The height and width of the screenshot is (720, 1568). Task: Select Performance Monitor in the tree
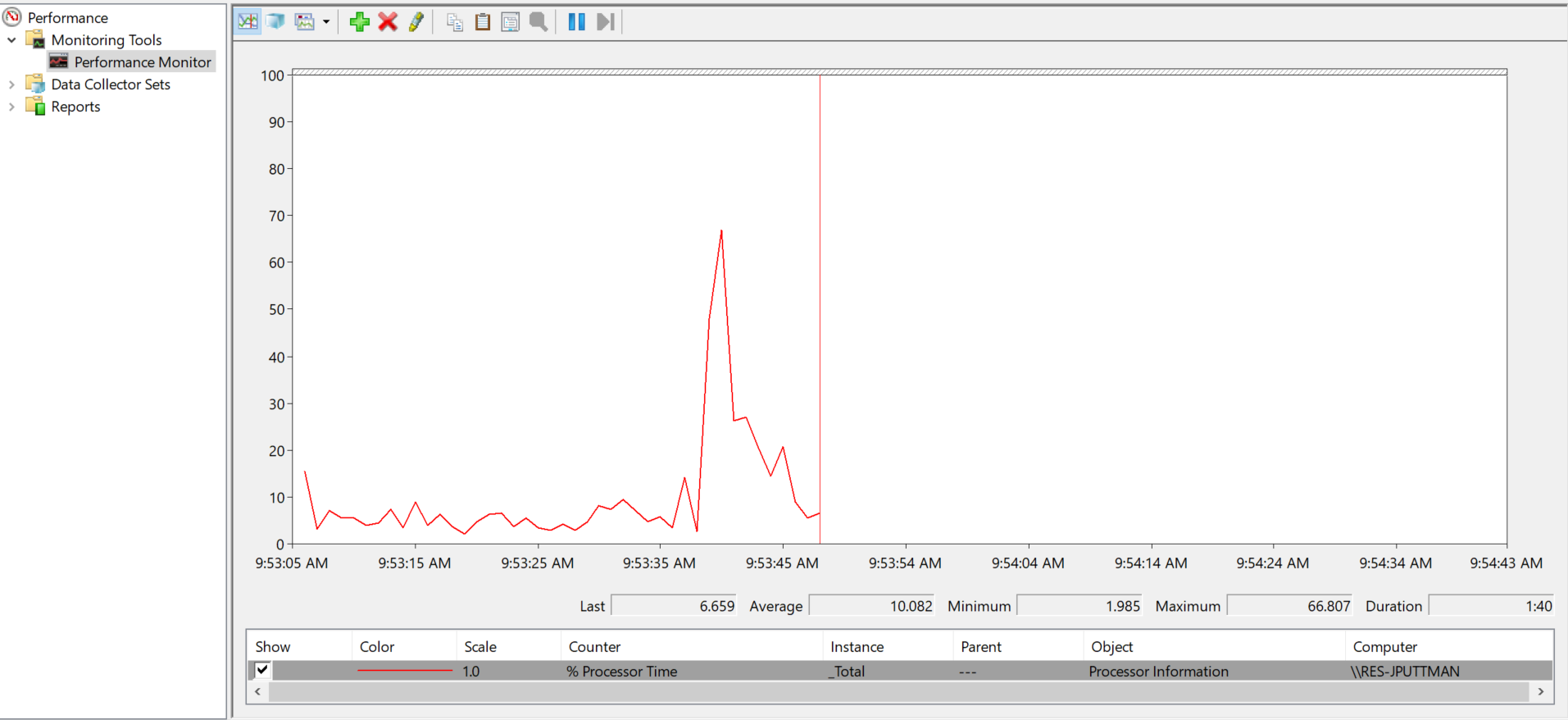pos(142,62)
